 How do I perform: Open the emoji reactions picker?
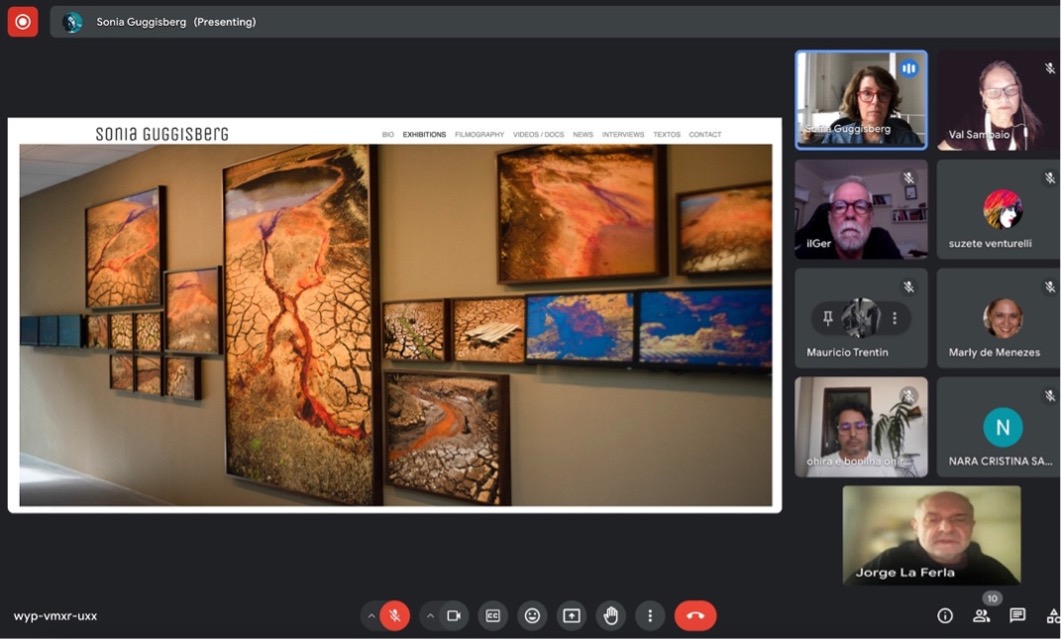coord(532,616)
